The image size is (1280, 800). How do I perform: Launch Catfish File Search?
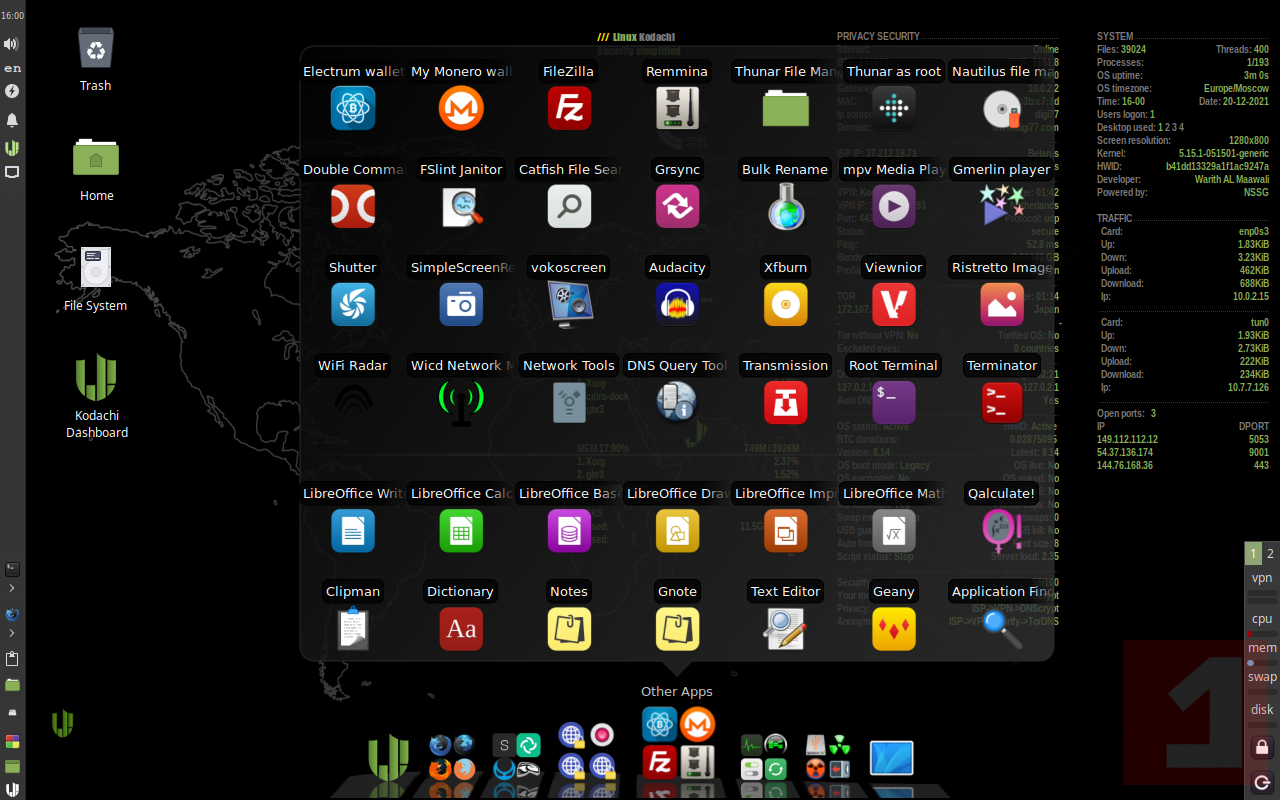569,206
